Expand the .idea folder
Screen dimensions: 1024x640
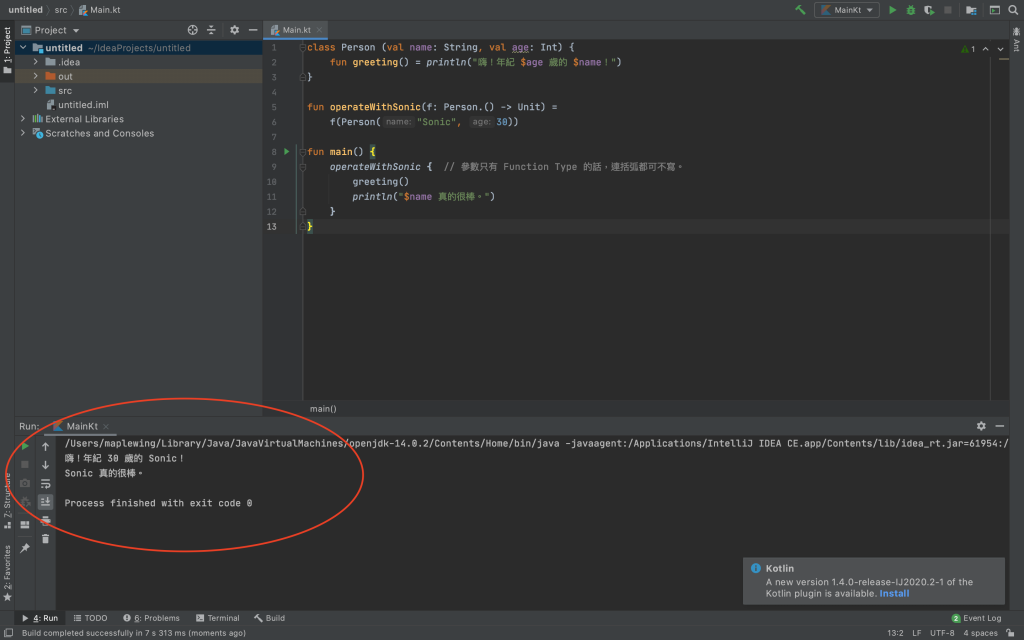pos(36,62)
